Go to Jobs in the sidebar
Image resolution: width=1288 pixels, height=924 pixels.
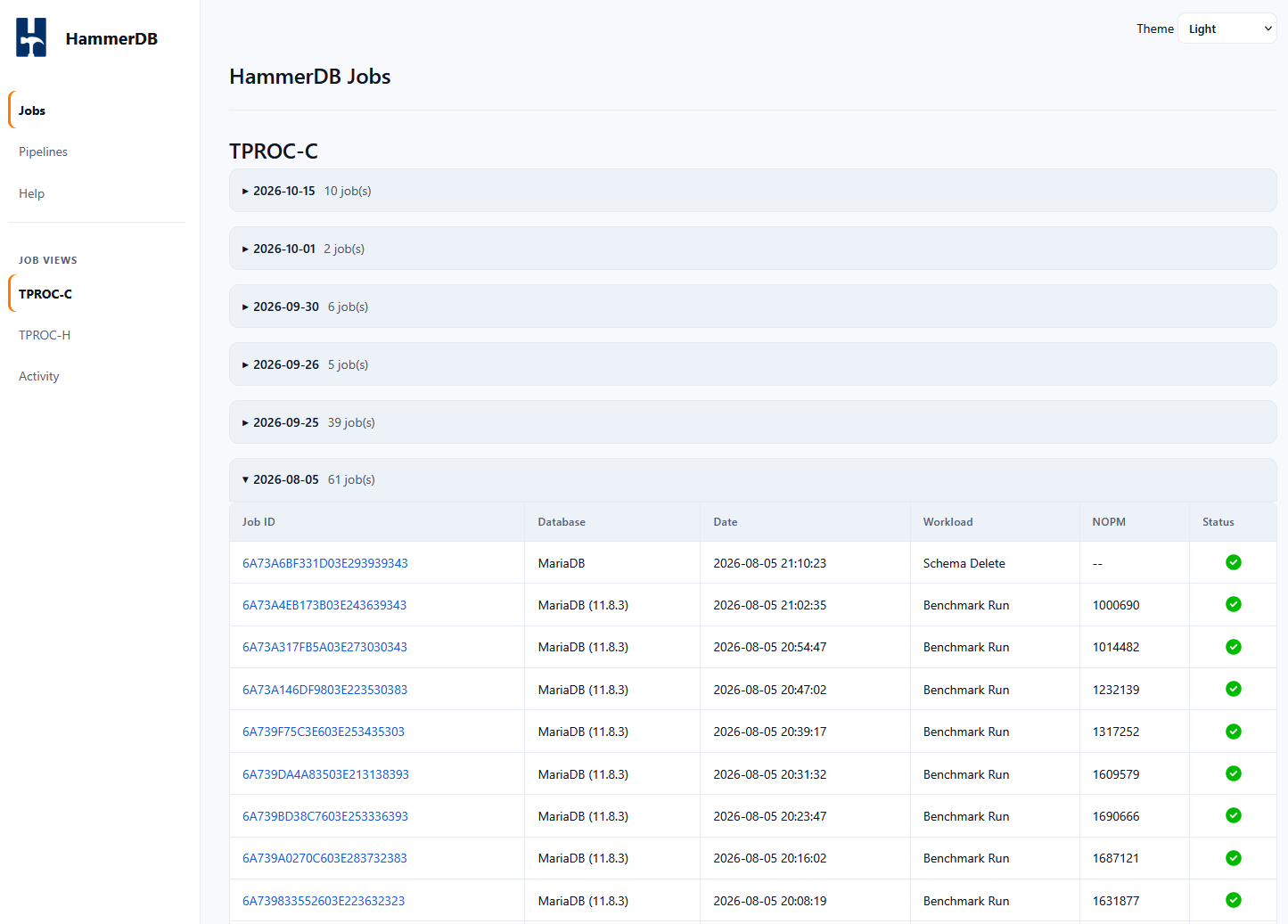pyautogui.click(x=96, y=110)
